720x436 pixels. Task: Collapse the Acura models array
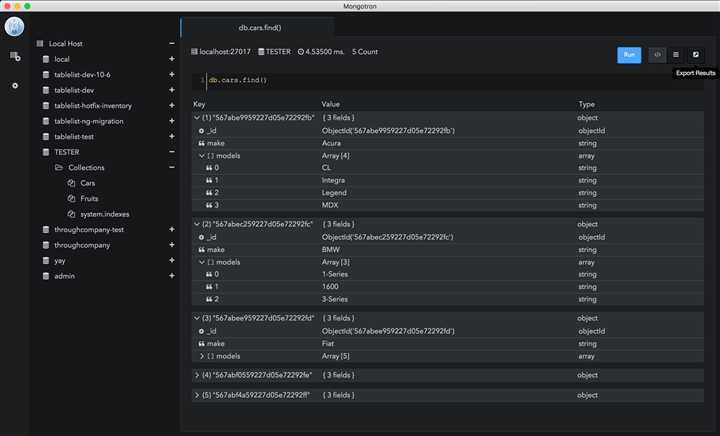tap(202, 156)
